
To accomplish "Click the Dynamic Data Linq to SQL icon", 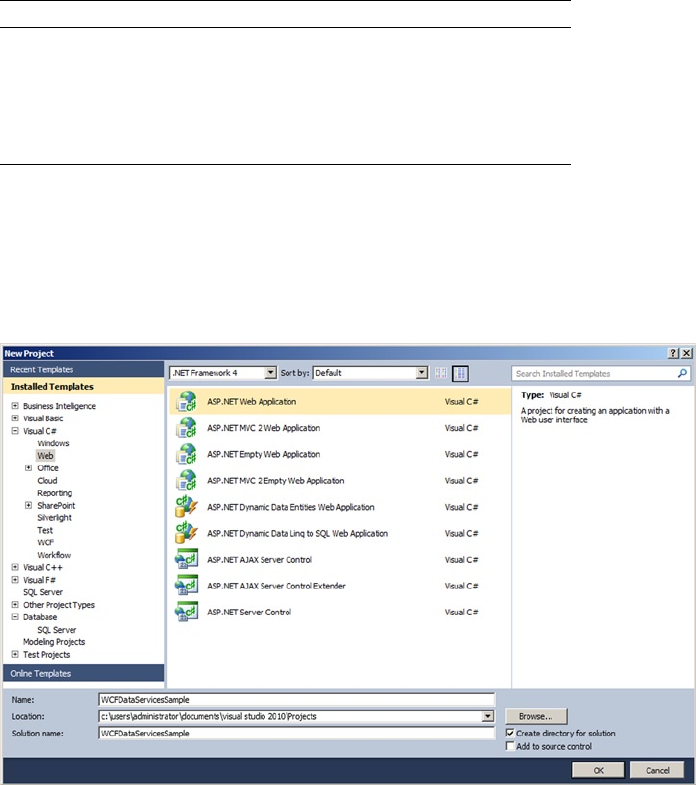I will [186, 533].
